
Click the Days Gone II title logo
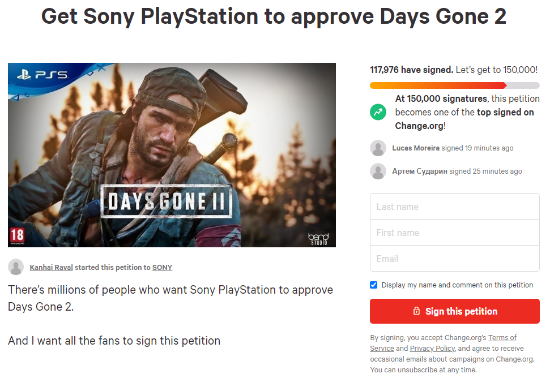coord(166,201)
